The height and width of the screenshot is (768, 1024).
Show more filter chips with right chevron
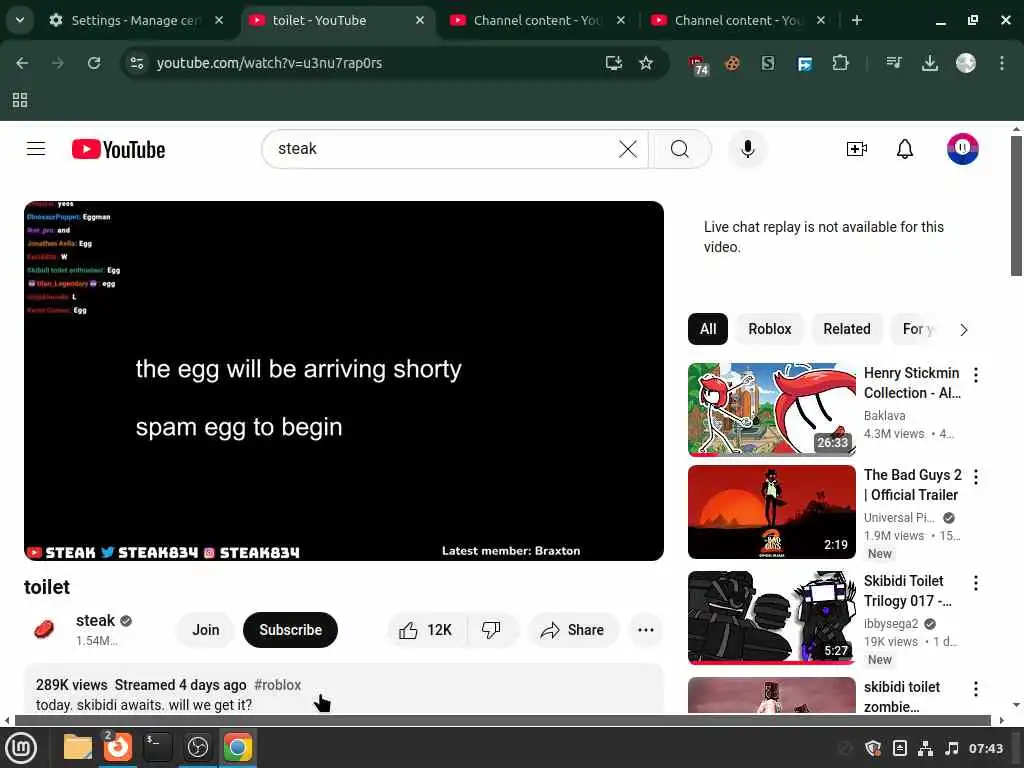964,330
